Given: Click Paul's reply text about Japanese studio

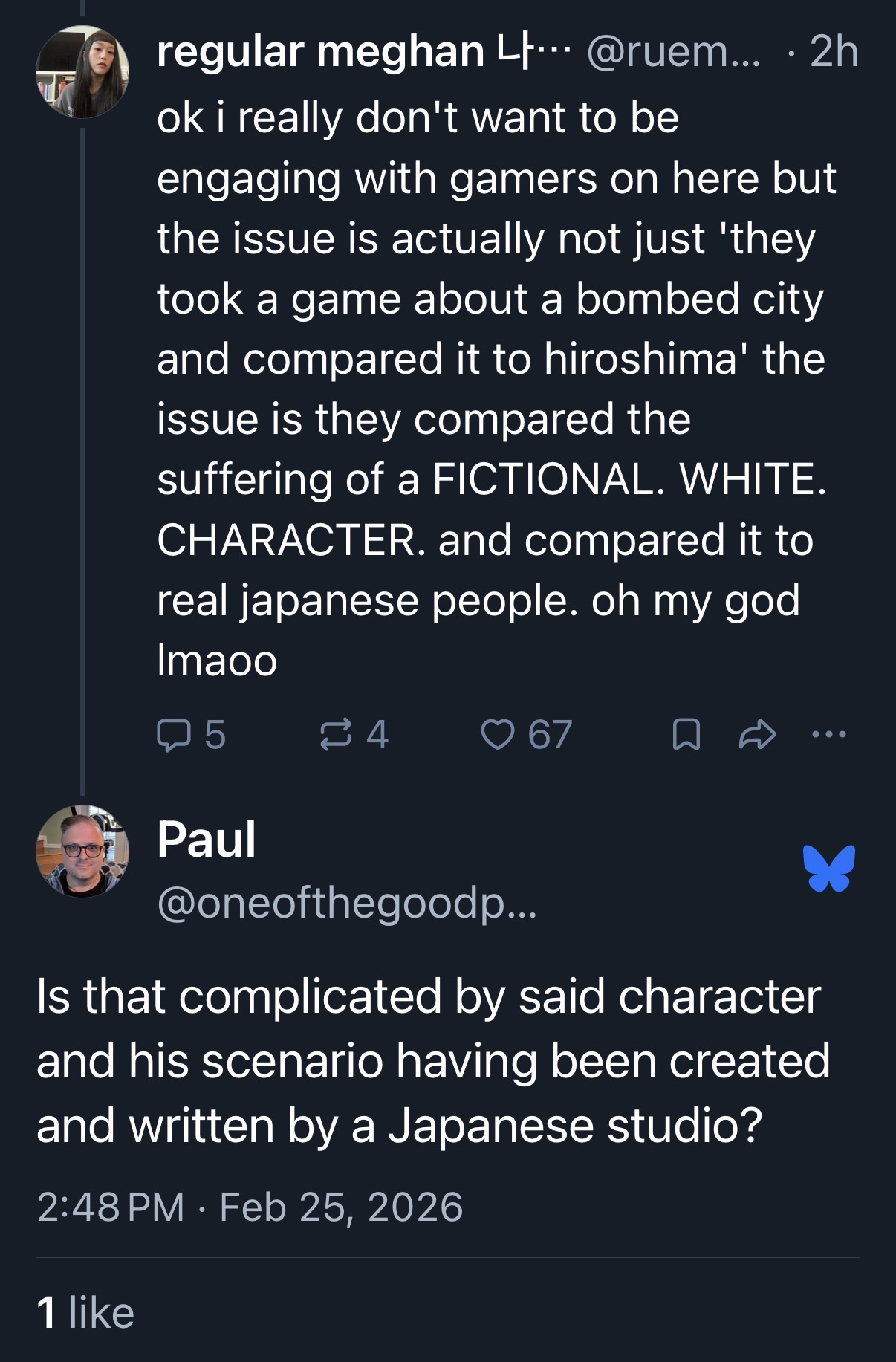Looking at the screenshot, I should [432, 1060].
